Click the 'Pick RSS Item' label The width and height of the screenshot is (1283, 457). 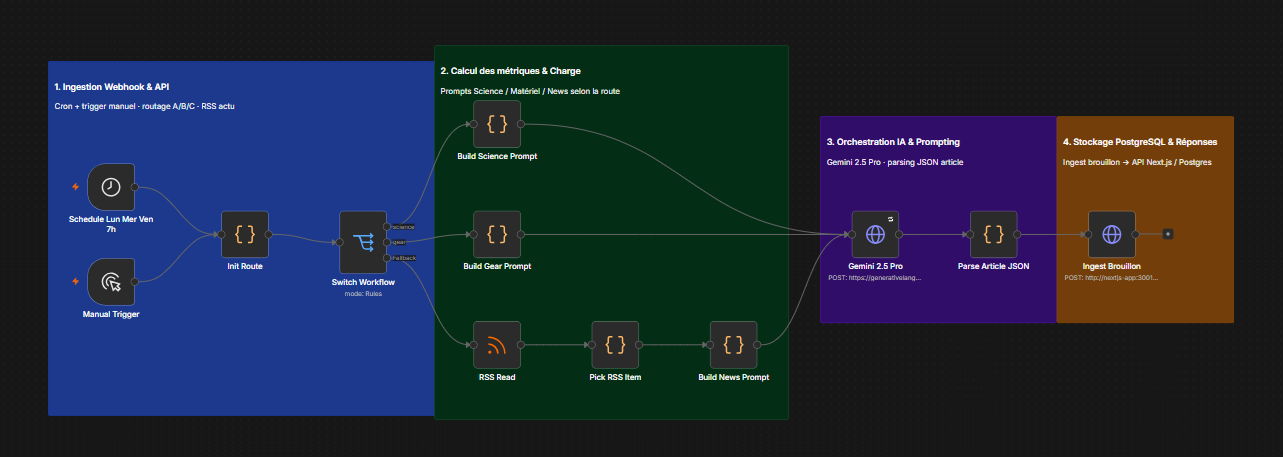(x=615, y=377)
